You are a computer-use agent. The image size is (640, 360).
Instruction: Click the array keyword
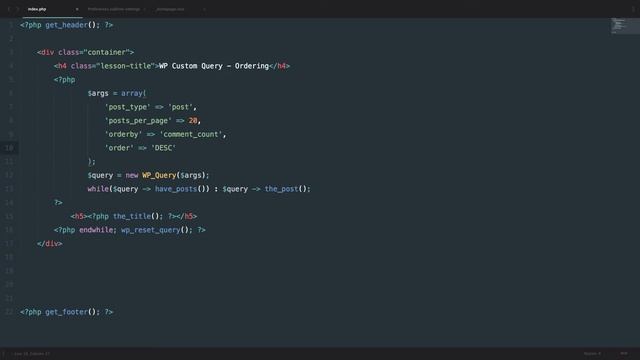pyautogui.click(x=131, y=93)
